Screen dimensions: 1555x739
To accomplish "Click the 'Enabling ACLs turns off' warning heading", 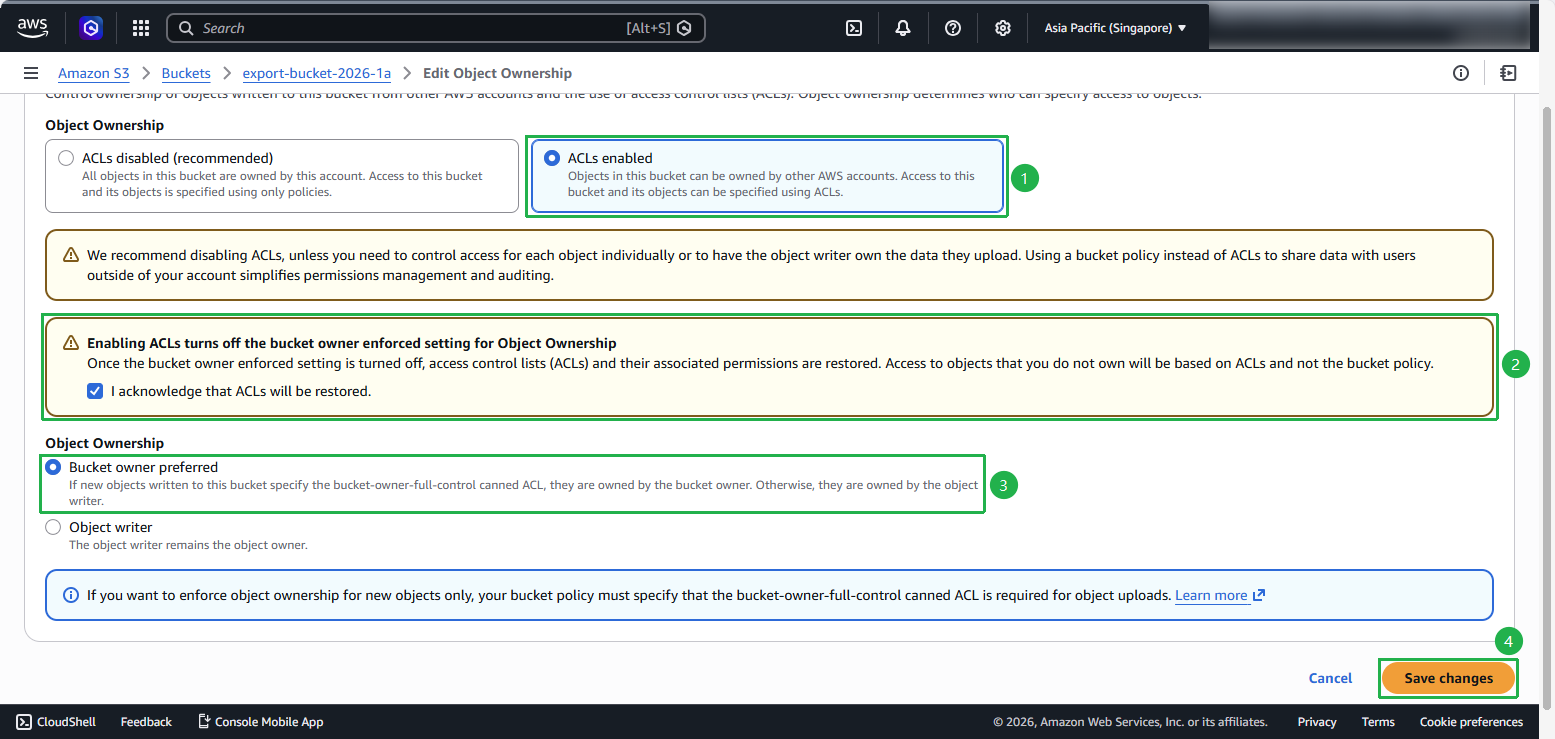I will click(x=352, y=343).
